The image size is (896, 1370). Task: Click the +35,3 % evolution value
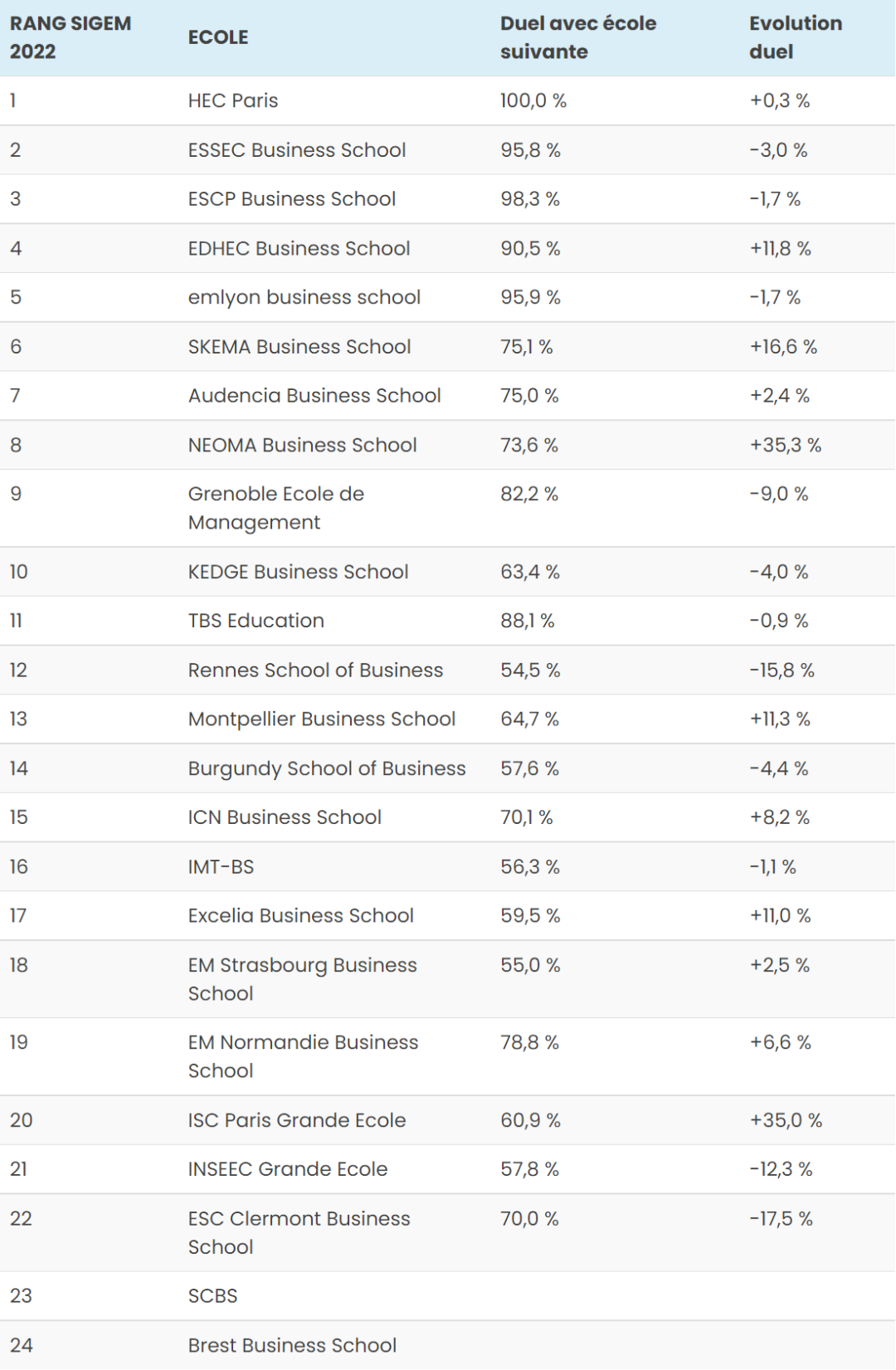coord(785,445)
